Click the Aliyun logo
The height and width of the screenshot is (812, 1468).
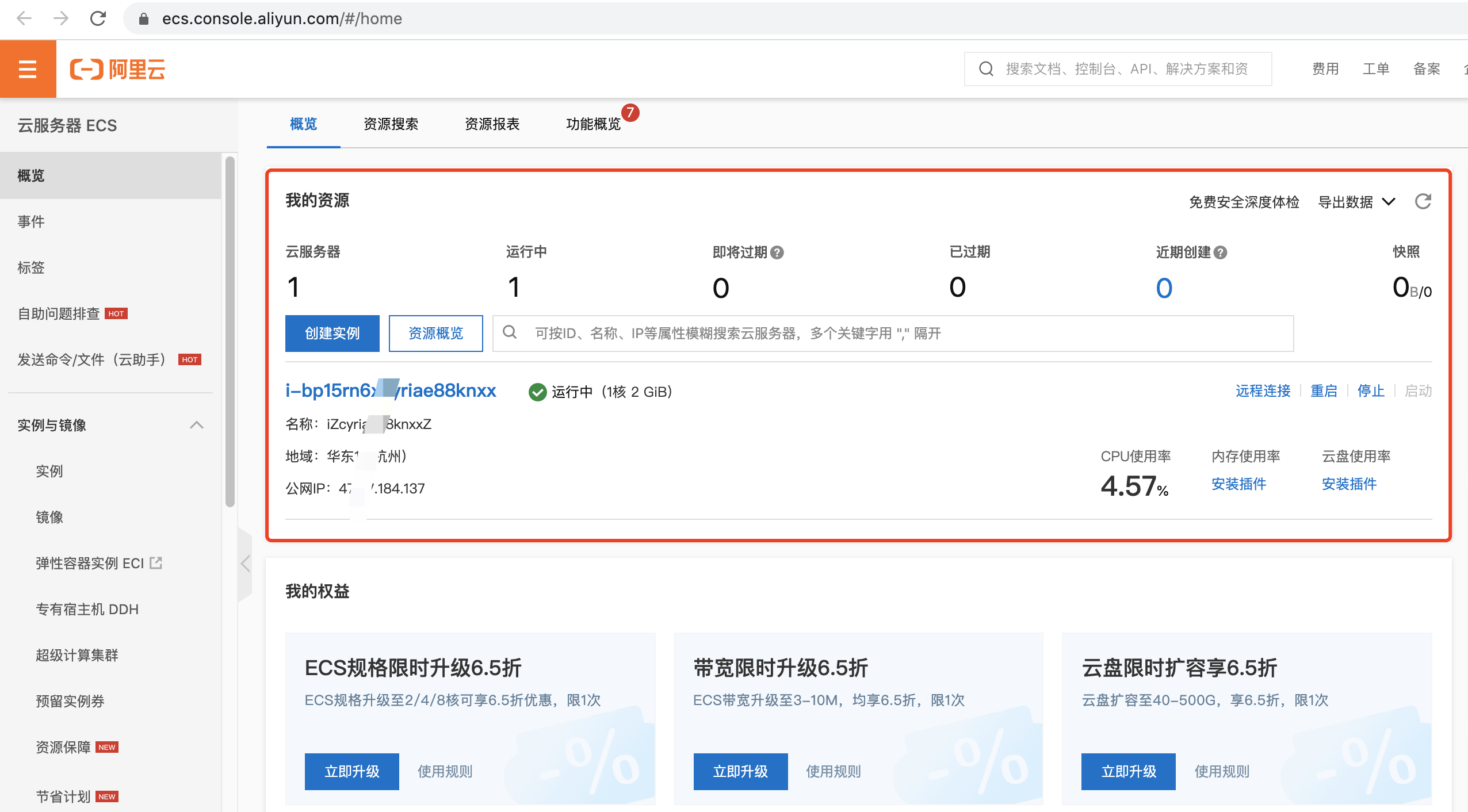click(117, 69)
